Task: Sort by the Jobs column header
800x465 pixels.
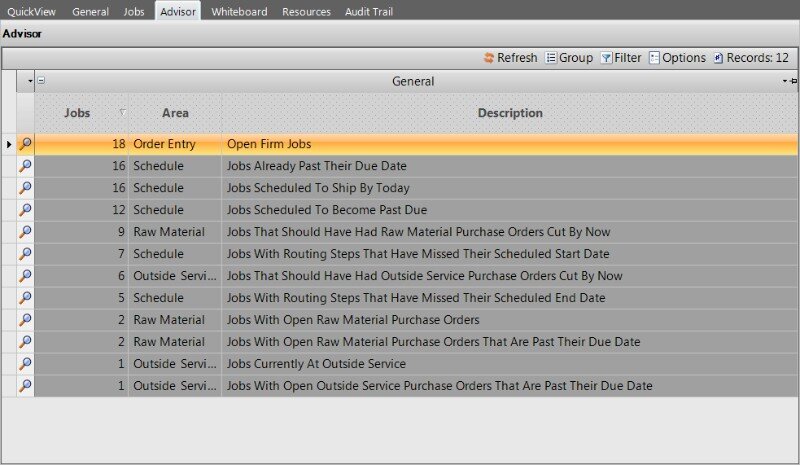Action: pyautogui.click(x=78, y=113)
